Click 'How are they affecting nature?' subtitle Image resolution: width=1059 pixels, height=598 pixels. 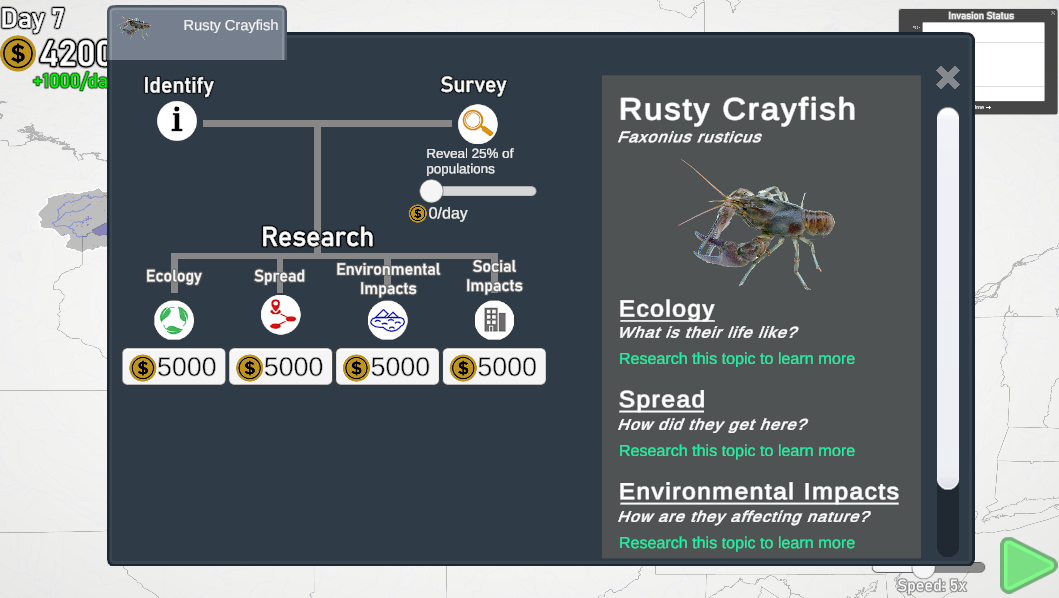[744, 516]
